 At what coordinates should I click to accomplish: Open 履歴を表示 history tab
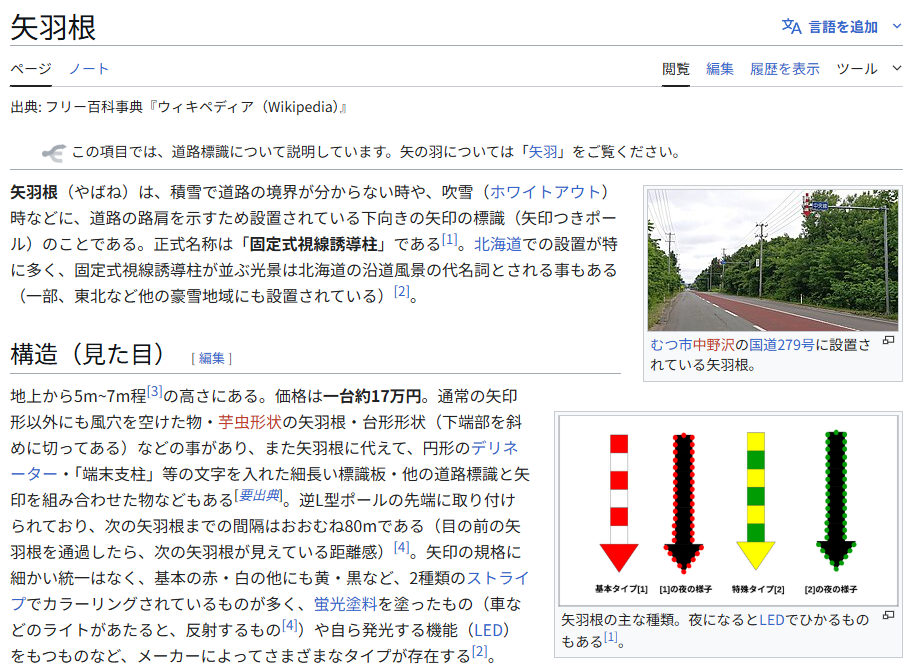point(785,69)
